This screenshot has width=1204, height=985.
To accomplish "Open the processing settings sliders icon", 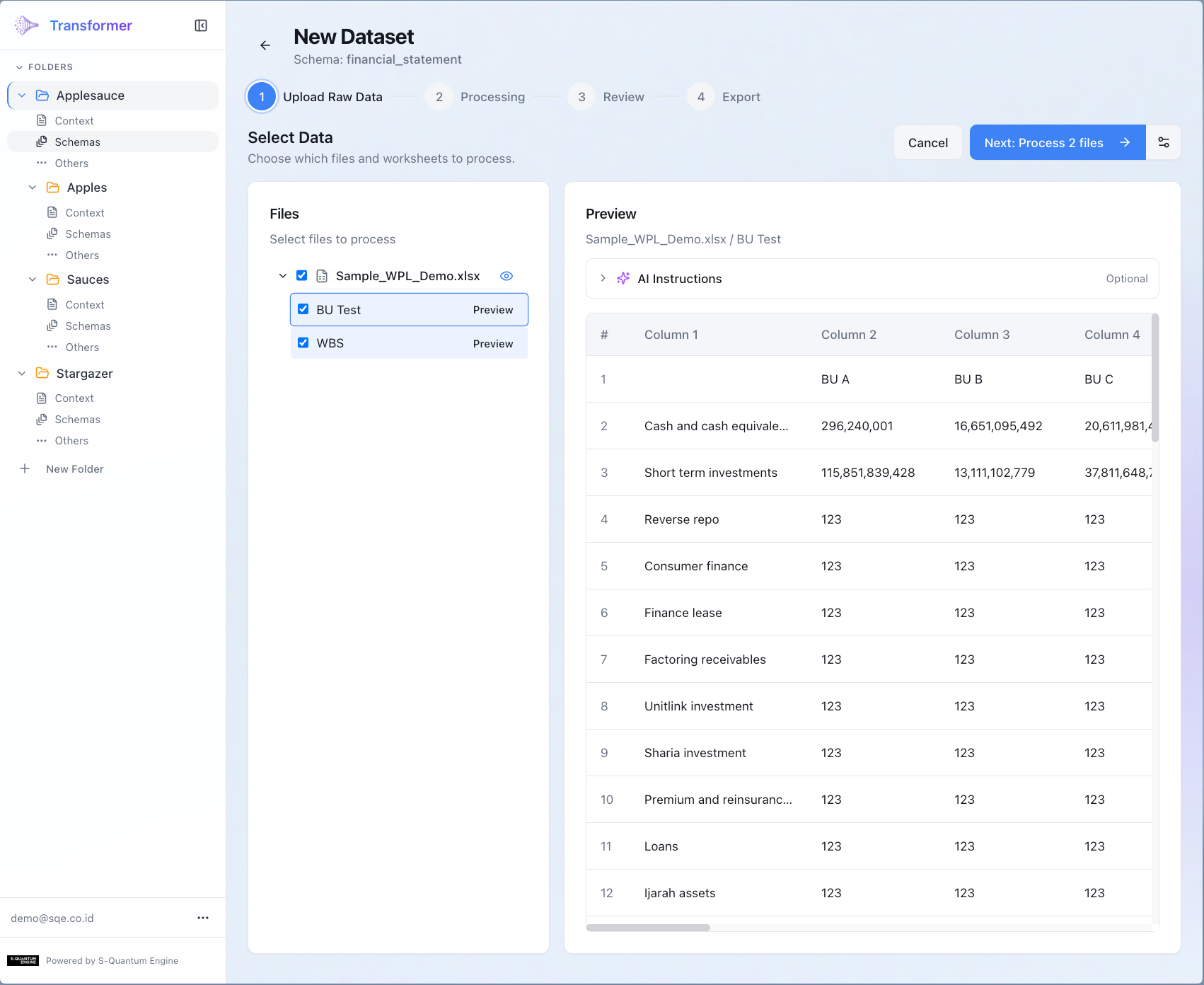I will 1164,142.
